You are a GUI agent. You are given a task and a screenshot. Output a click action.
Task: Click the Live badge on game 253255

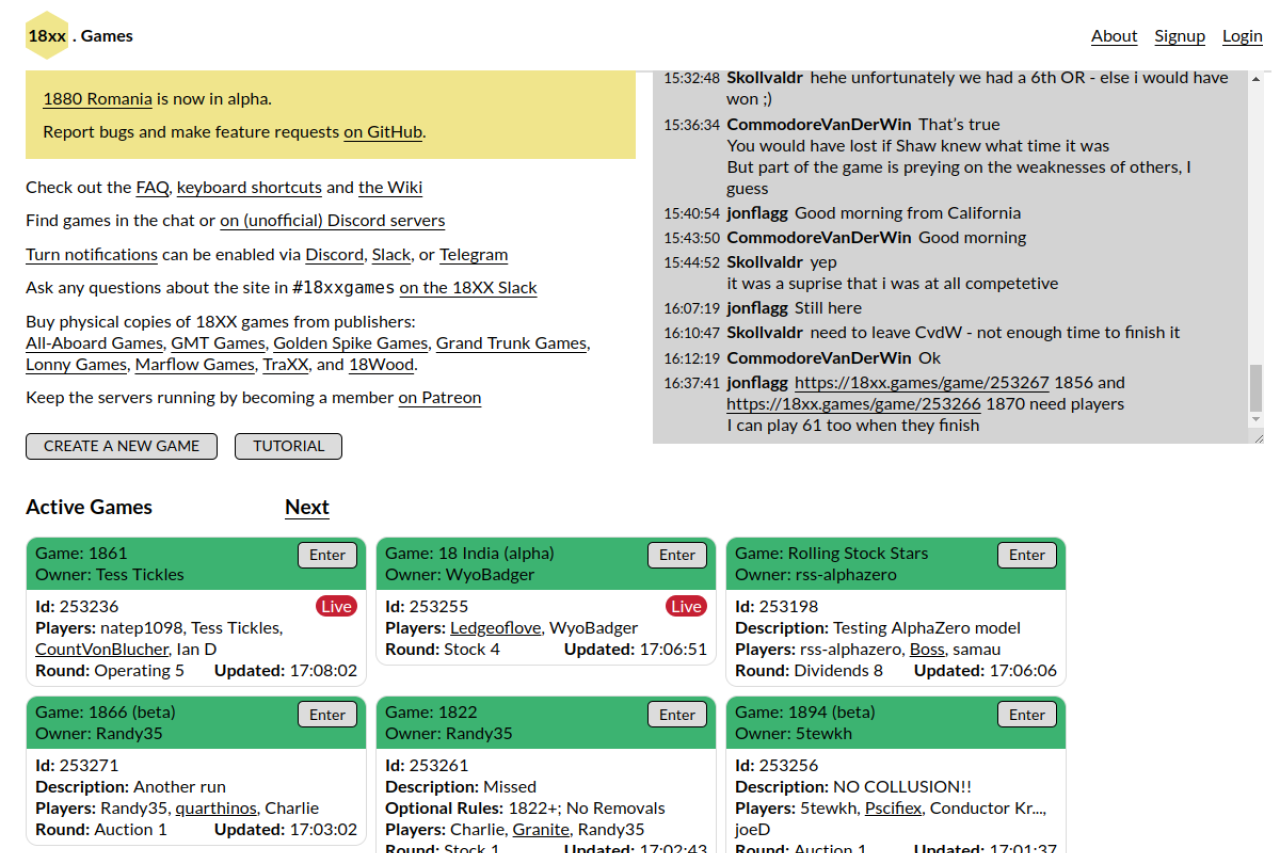[687, 606]
